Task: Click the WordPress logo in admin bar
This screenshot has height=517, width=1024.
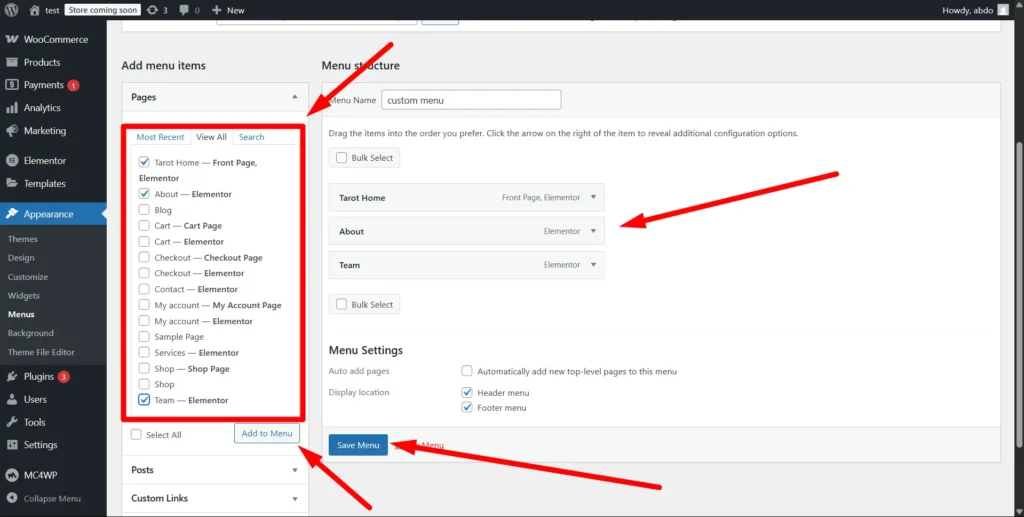Action: [x=12, y=10]
